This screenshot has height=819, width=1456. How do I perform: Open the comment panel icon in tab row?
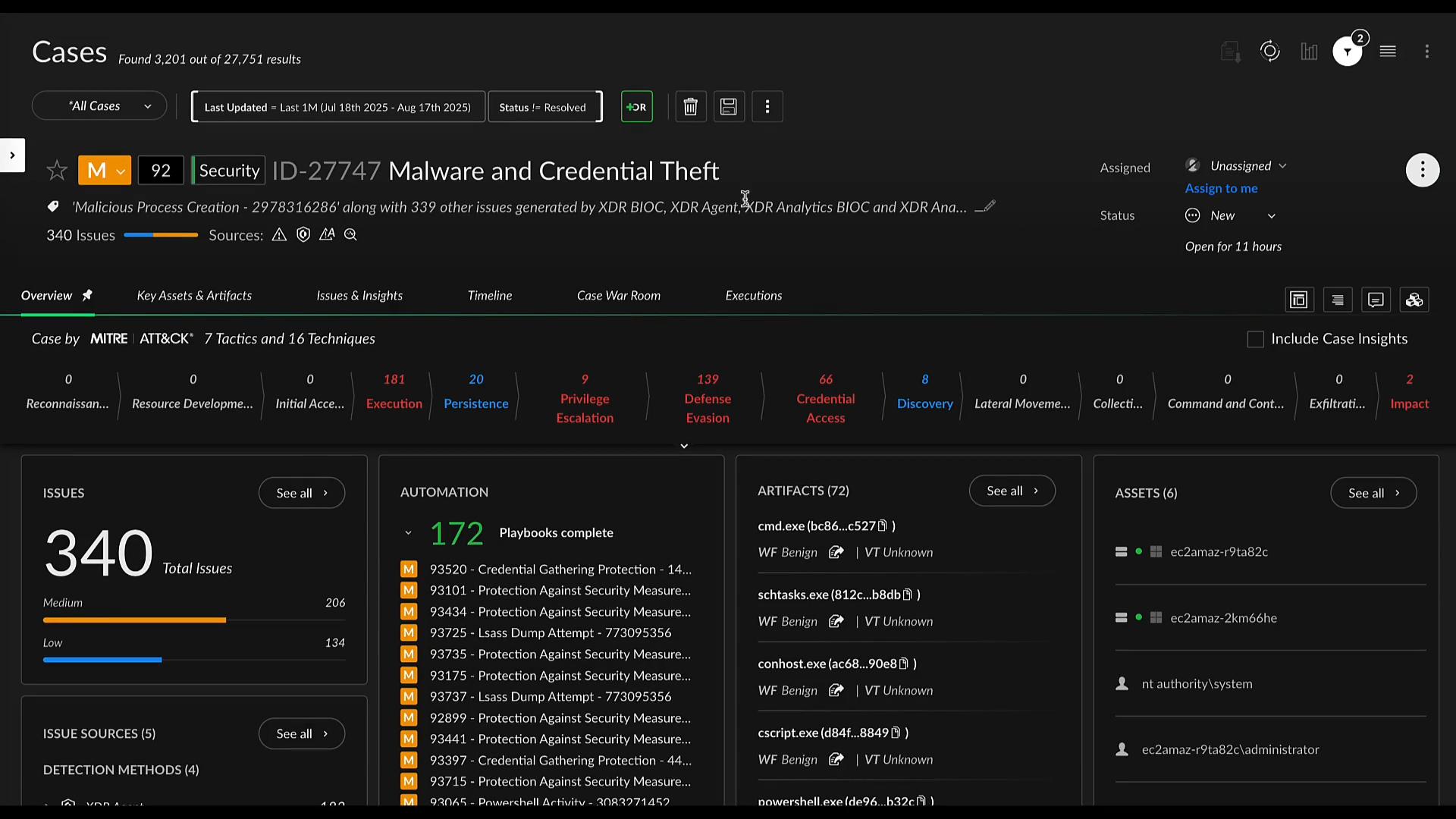point(1376,300)
